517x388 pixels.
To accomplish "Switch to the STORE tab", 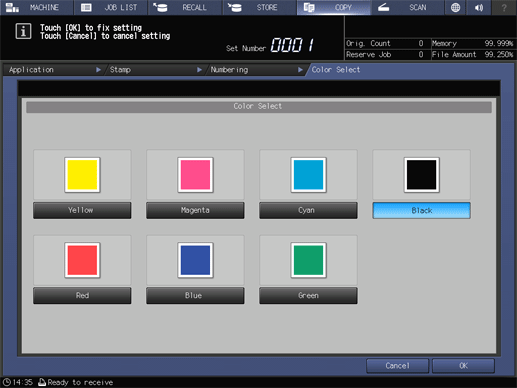I will click(260, 7).
